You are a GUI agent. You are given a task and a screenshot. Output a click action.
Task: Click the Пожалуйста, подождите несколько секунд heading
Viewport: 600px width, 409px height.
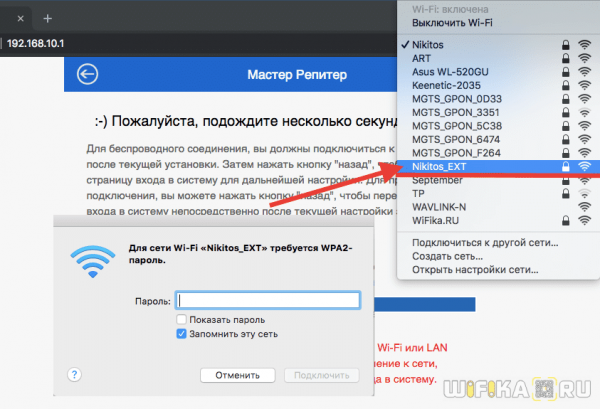pos(246,121)
